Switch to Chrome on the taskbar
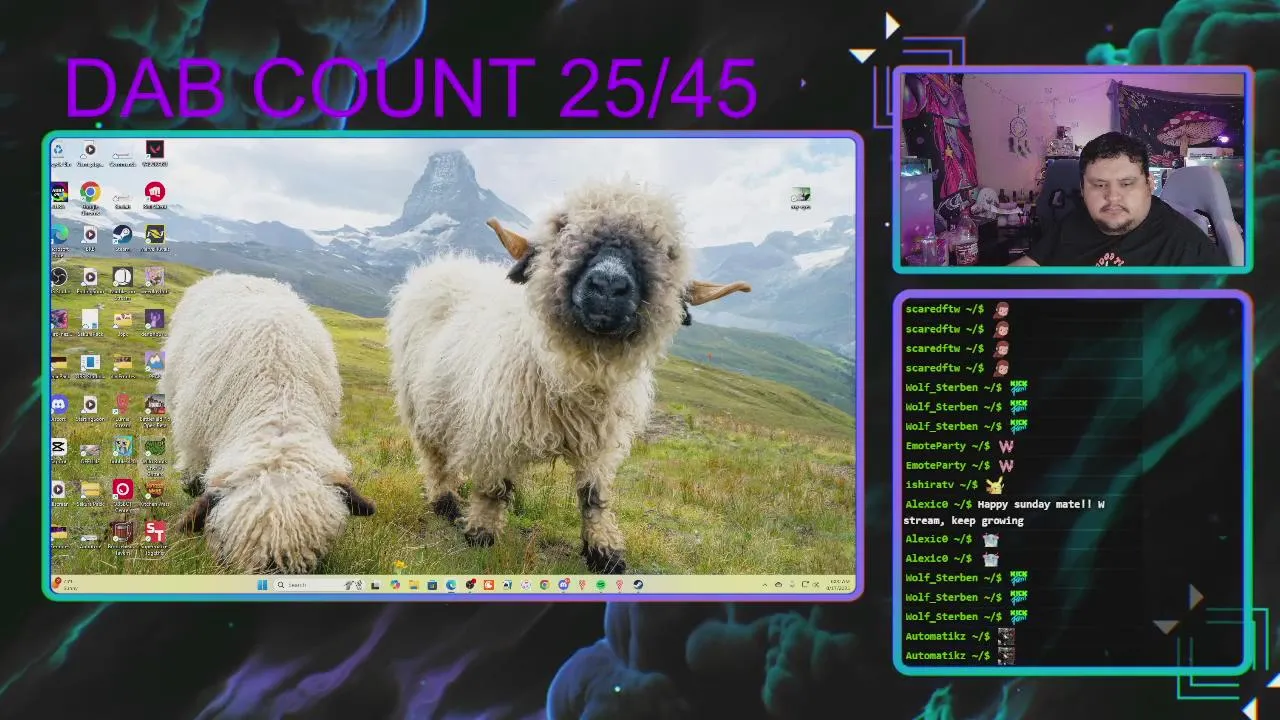 544,585
